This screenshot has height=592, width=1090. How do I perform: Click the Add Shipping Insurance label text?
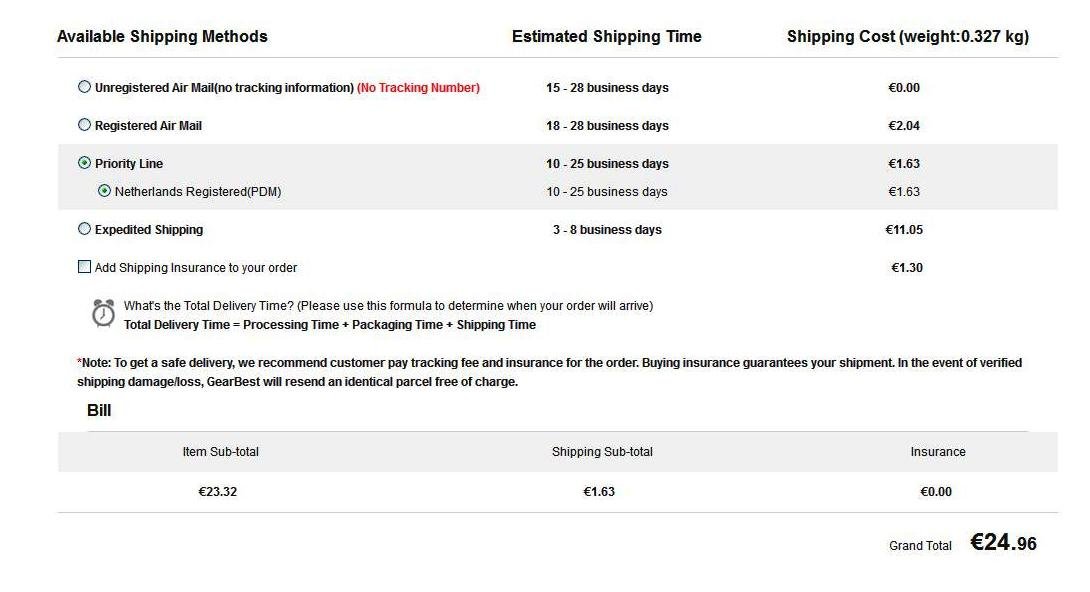[x=196, y=268]
